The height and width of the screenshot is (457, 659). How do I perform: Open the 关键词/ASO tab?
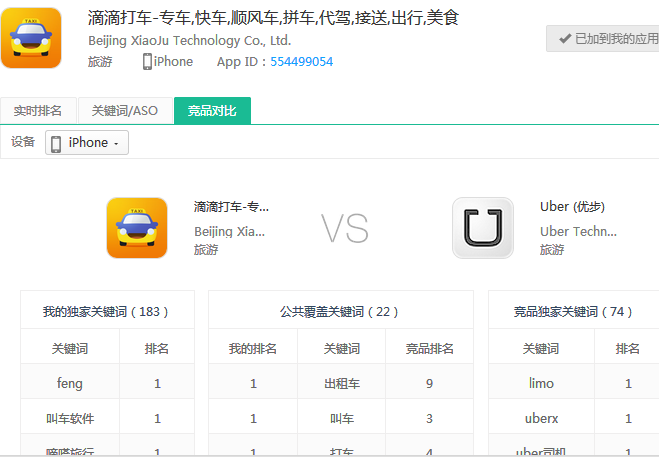125,111
